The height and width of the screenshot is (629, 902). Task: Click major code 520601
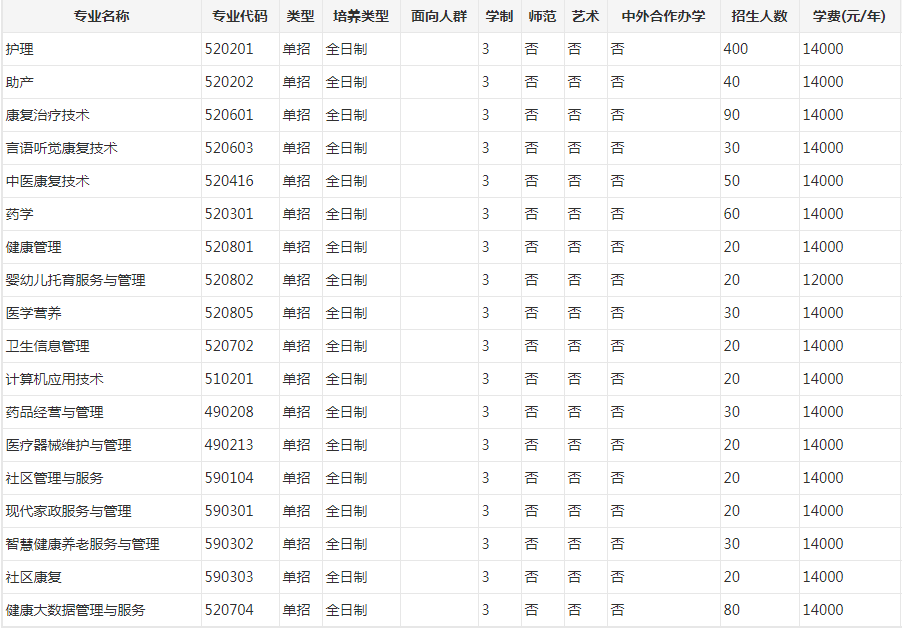229,115
